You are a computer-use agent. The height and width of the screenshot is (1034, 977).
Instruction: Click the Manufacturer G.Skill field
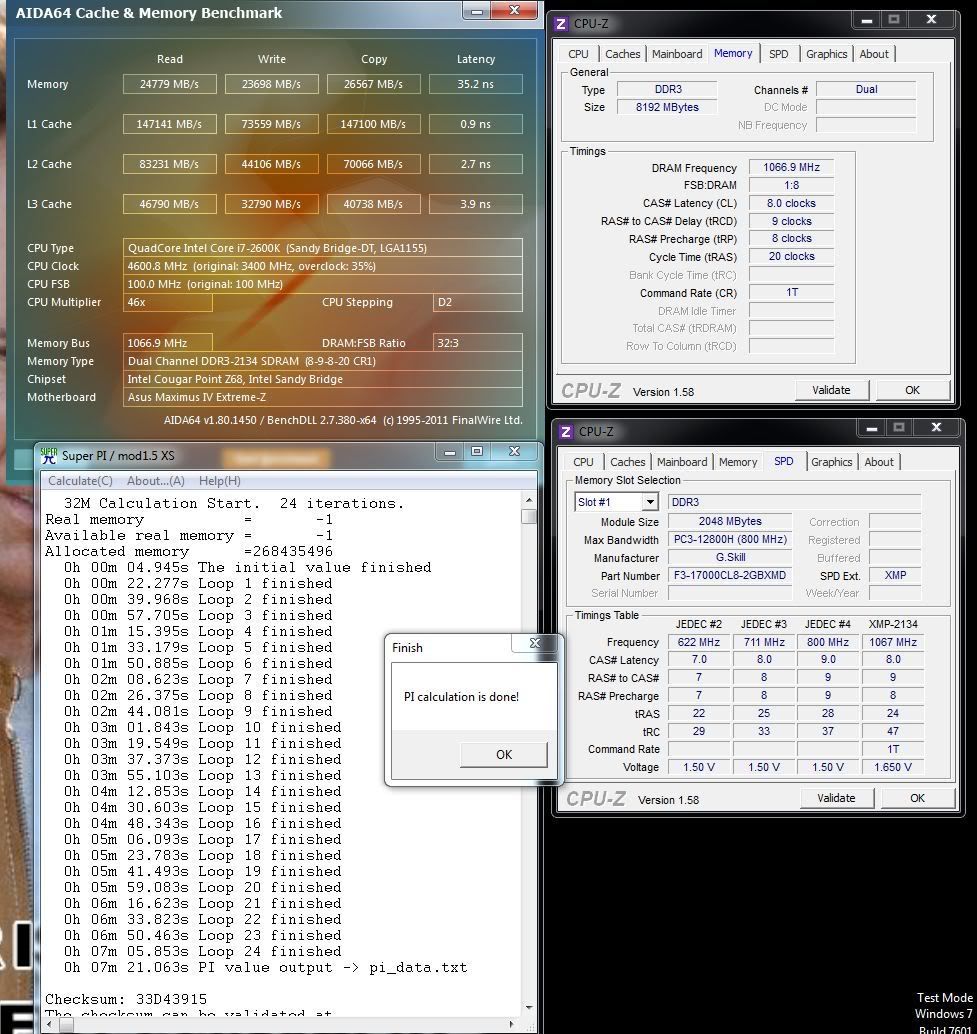[x=730, y=557]
